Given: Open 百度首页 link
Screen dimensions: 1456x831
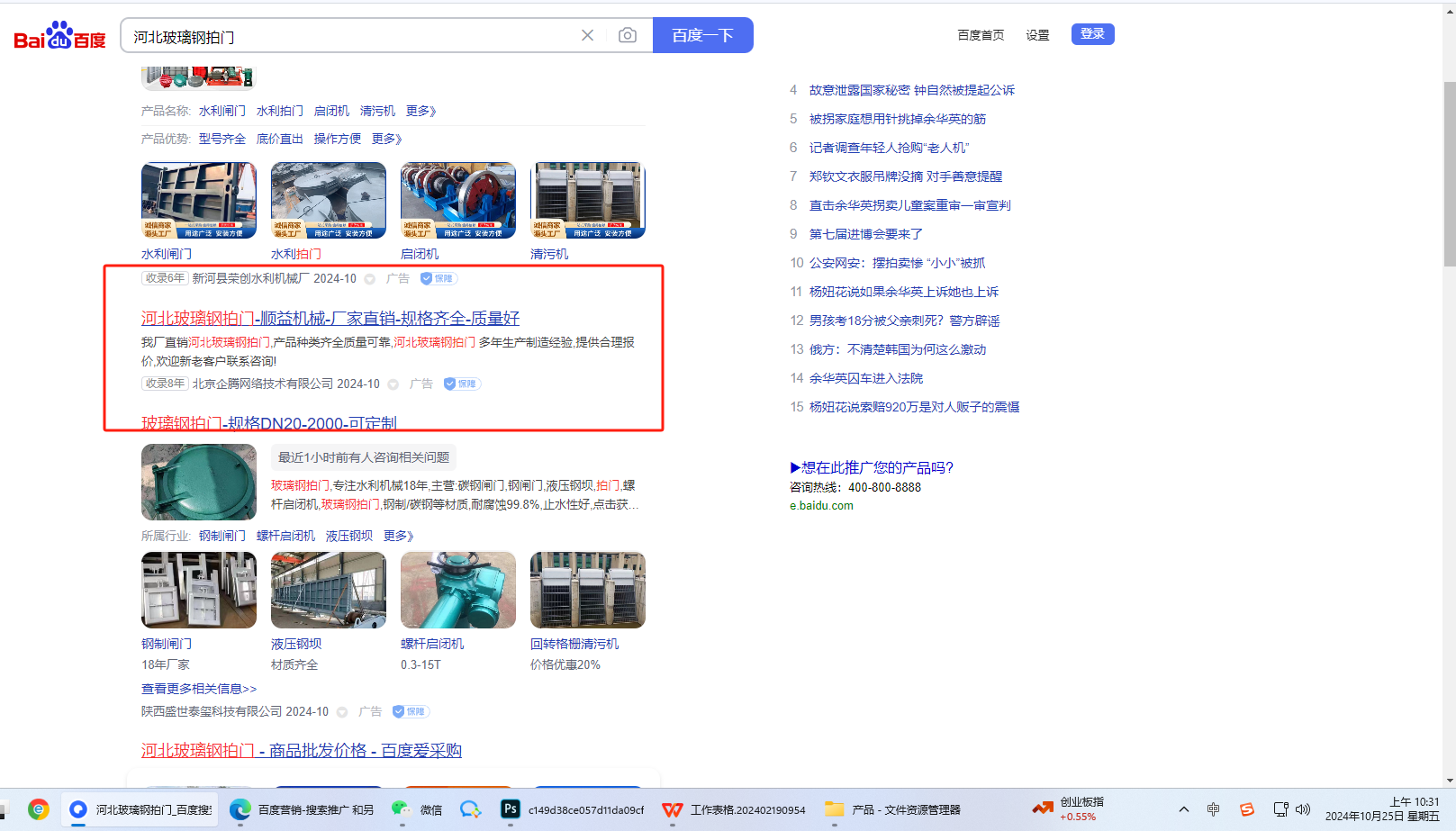Looking at the screenshot, I should pos(981,35).
